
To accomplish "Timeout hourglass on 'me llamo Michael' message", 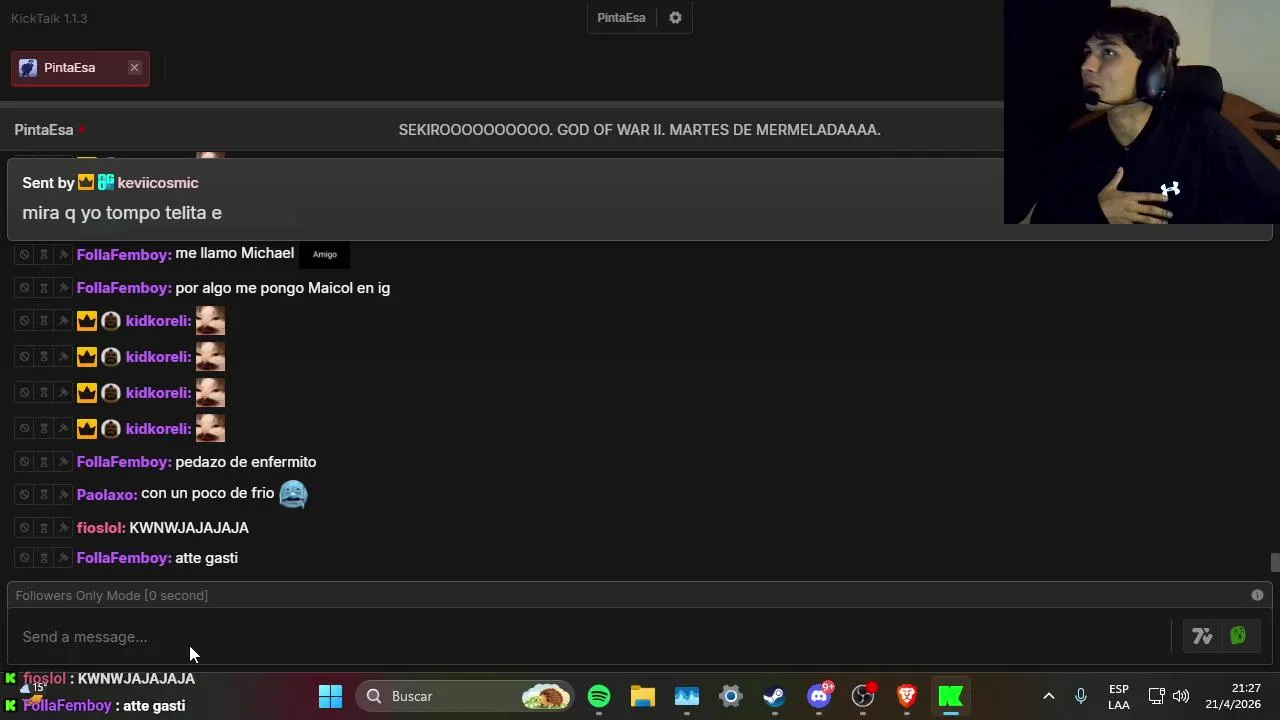I will [43, 255].
